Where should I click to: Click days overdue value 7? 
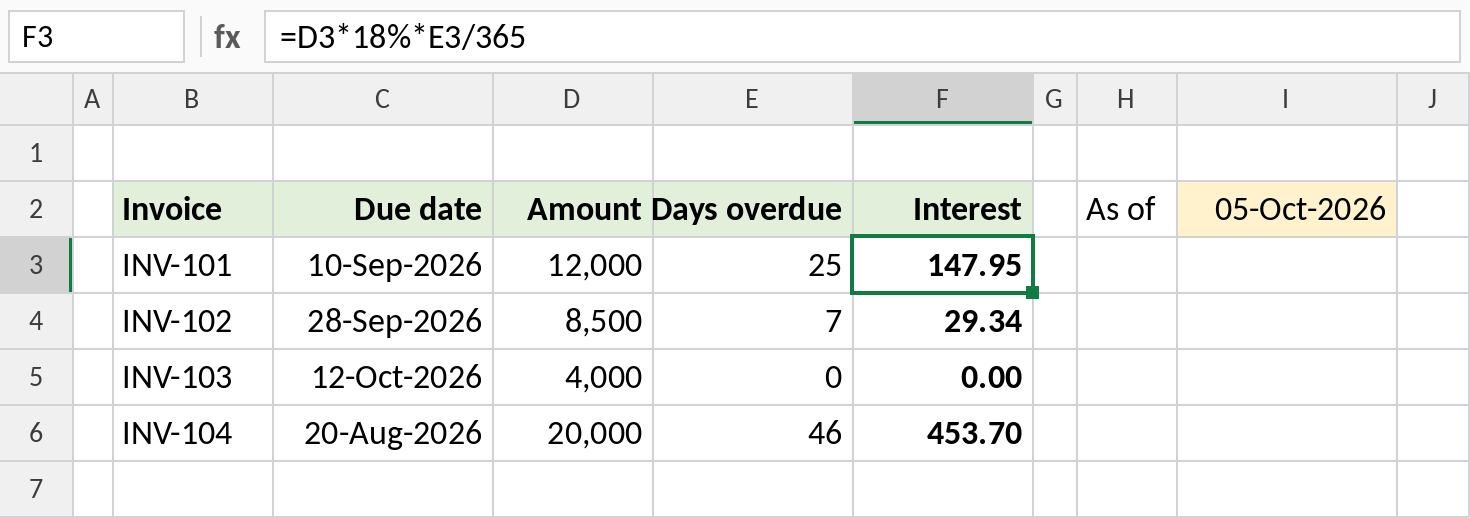(753, 321)
